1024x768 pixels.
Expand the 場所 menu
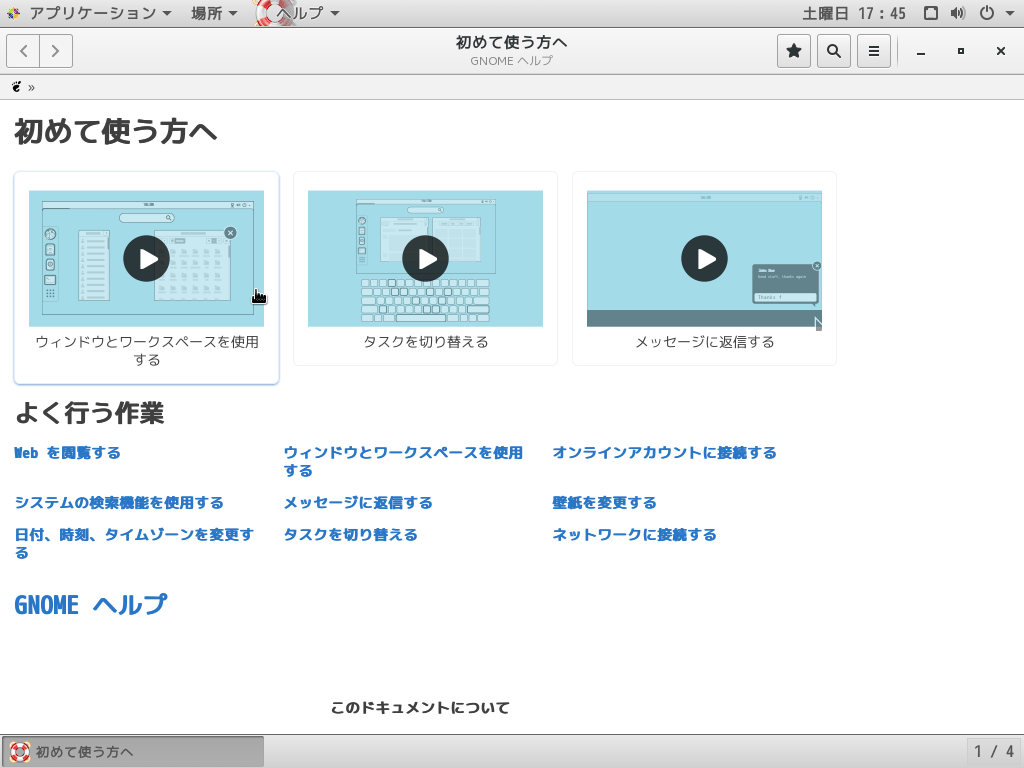click(x=213, y=13)
